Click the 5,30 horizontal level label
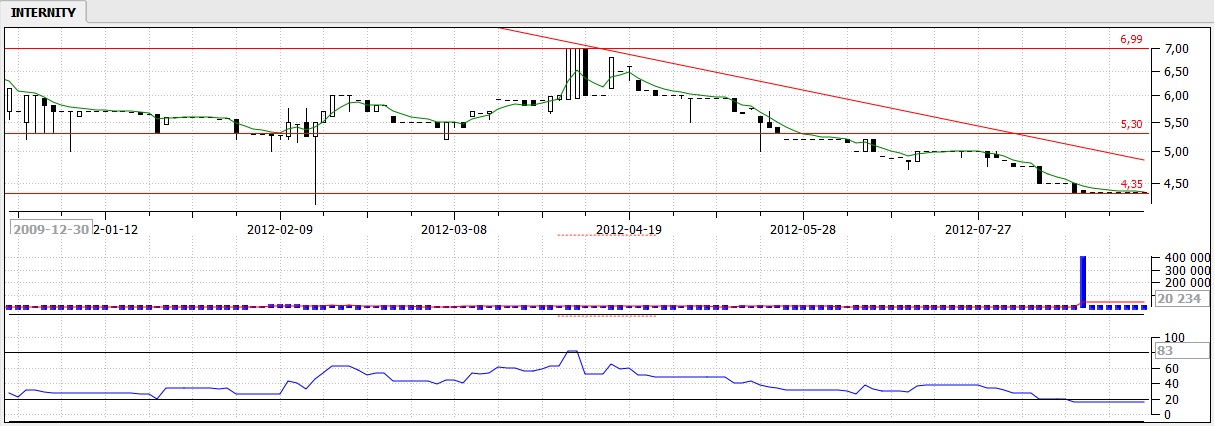This screenshot has width=1215, height=426. 1130,124
